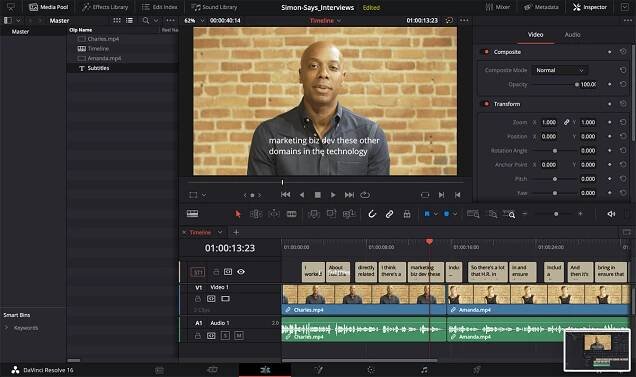
Task: Toggle Linked Selection chain
Action: (389, 214)
